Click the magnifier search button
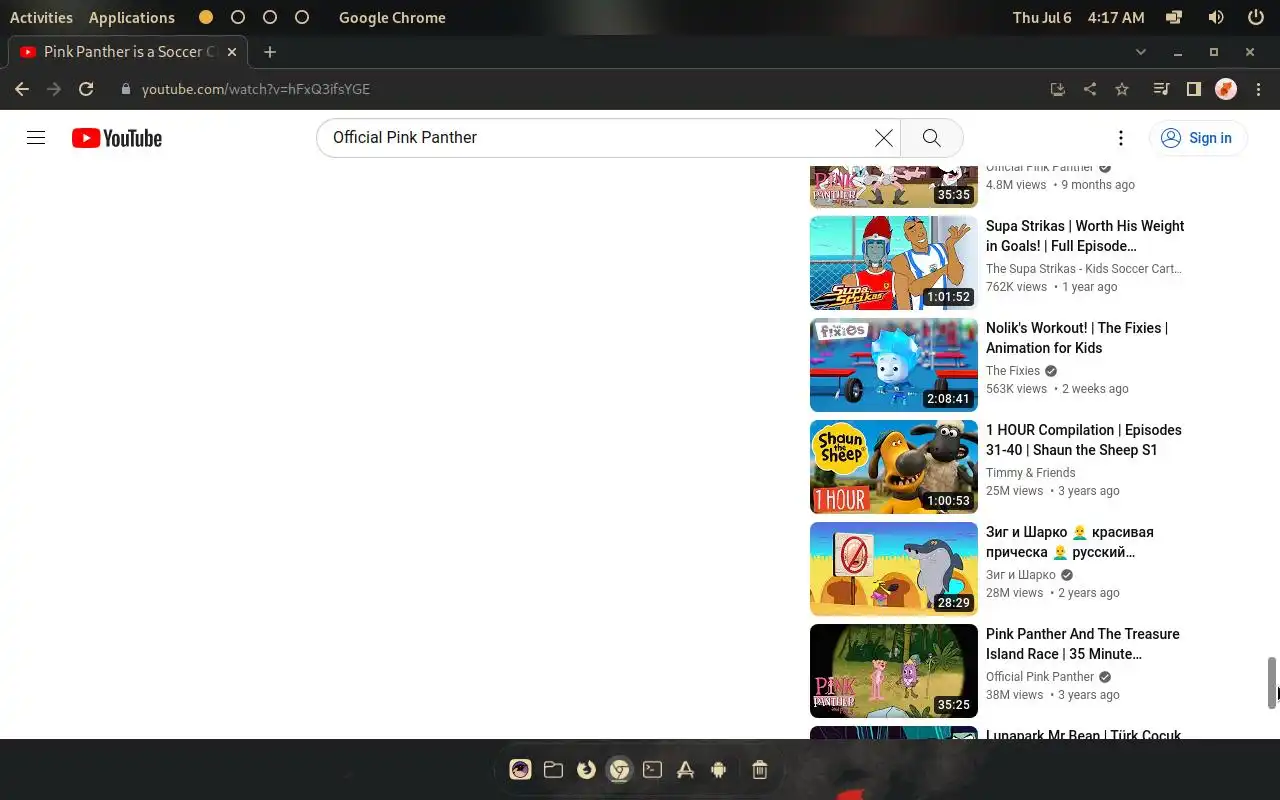1280x800 pixels. click(x=931, y=138)
